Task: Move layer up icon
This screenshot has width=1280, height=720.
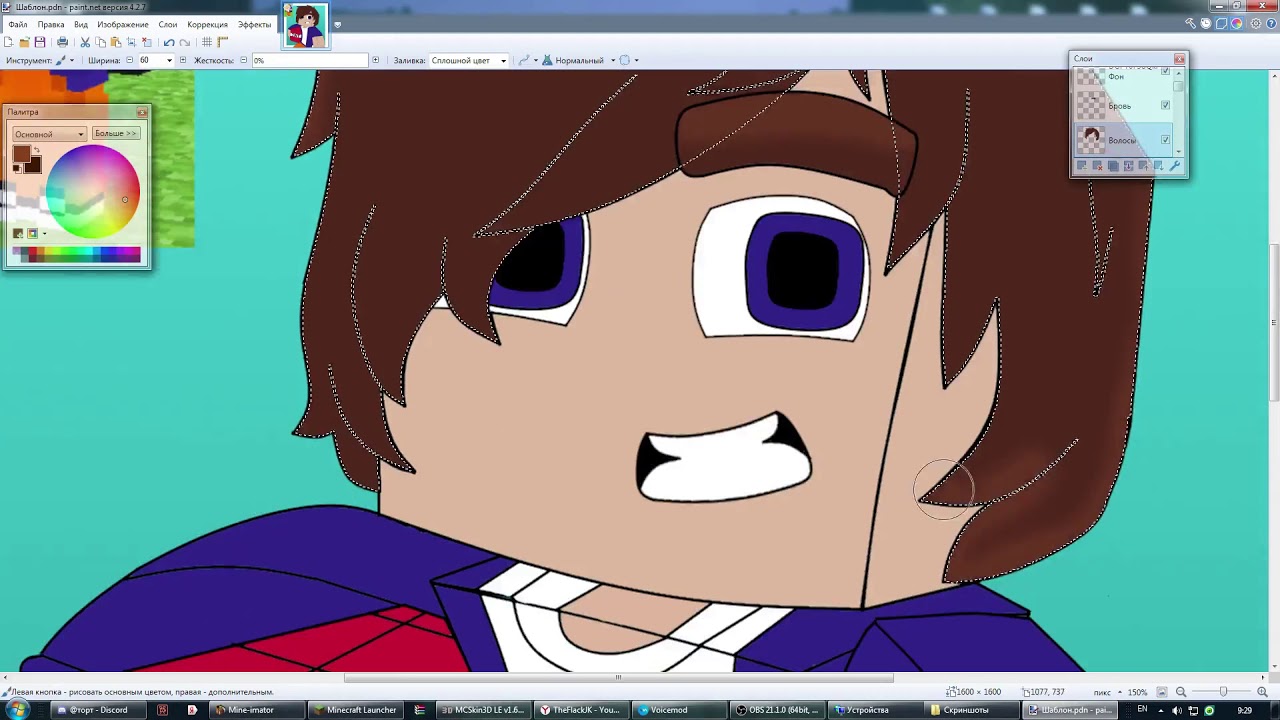Action: [1143, 166]
